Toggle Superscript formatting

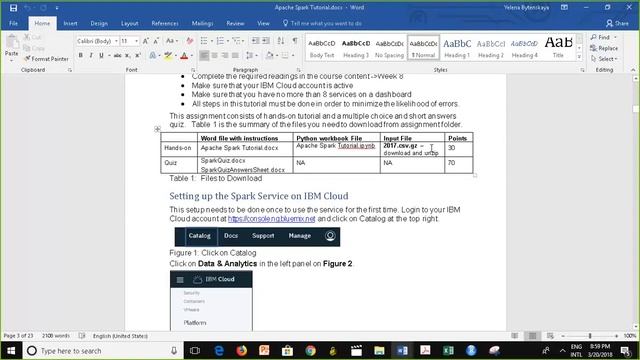coord(138,56)
